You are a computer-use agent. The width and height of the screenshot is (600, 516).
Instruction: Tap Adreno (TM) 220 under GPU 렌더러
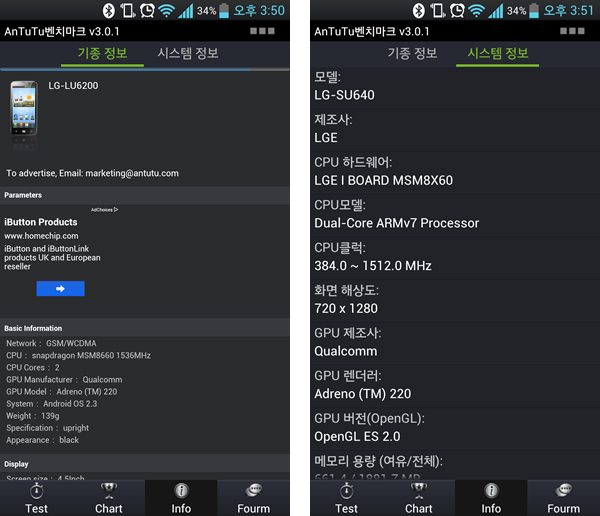[x=362, y=394]
